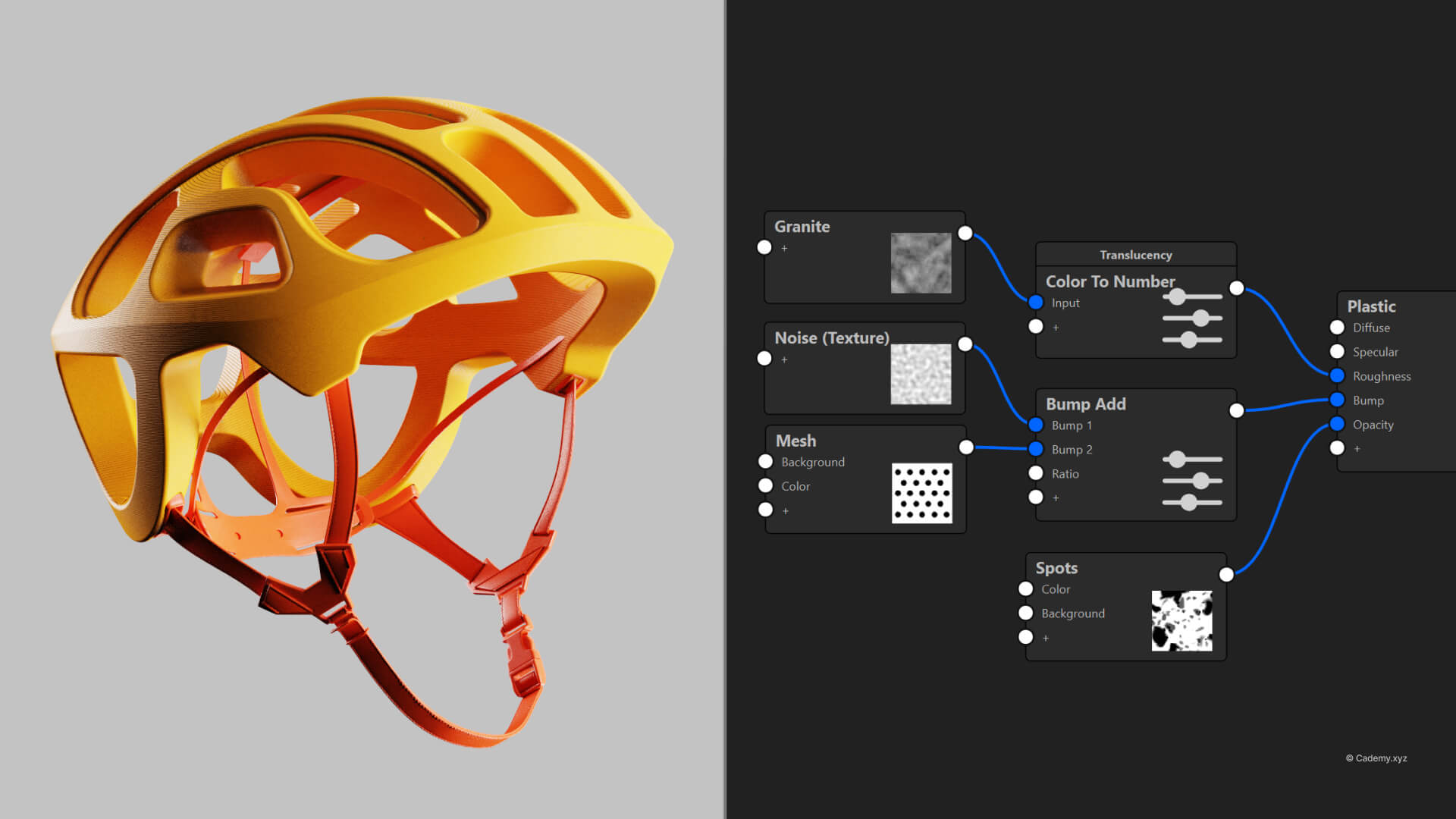Click the Spots node add-input socket
1456x819 pixels.
(x=1026, y=638)
